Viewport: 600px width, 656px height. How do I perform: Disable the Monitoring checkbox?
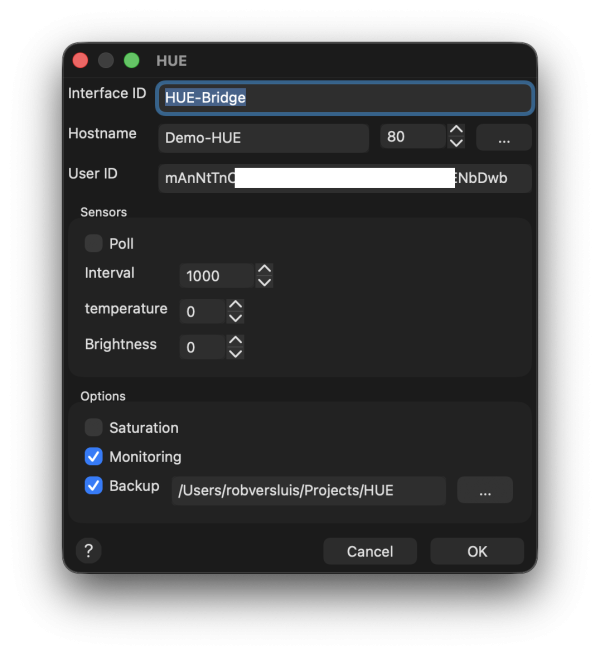pyautogui.click(x=94, y=456)
